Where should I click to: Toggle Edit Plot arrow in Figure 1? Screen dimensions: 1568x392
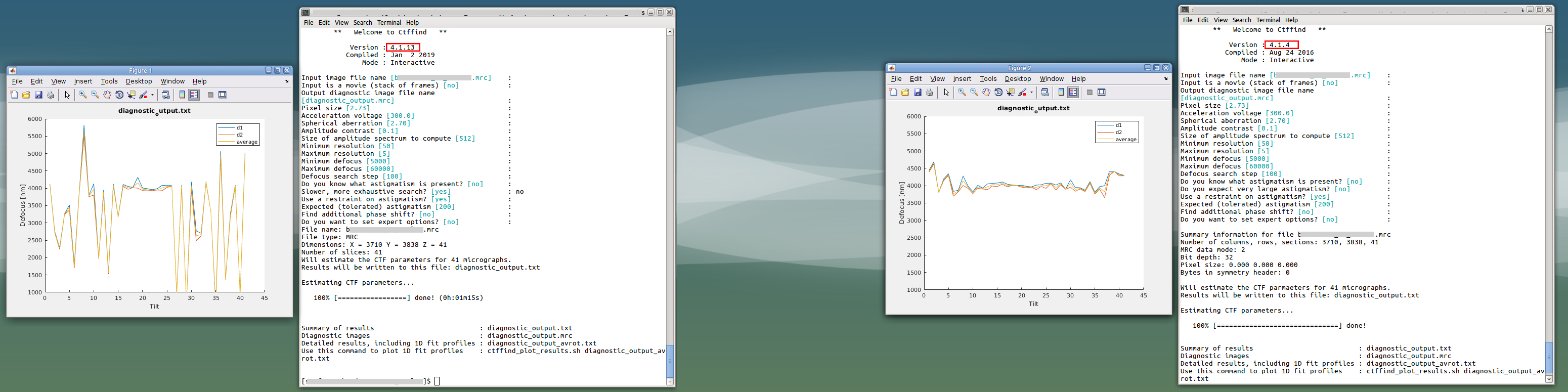tap(67, 95)
